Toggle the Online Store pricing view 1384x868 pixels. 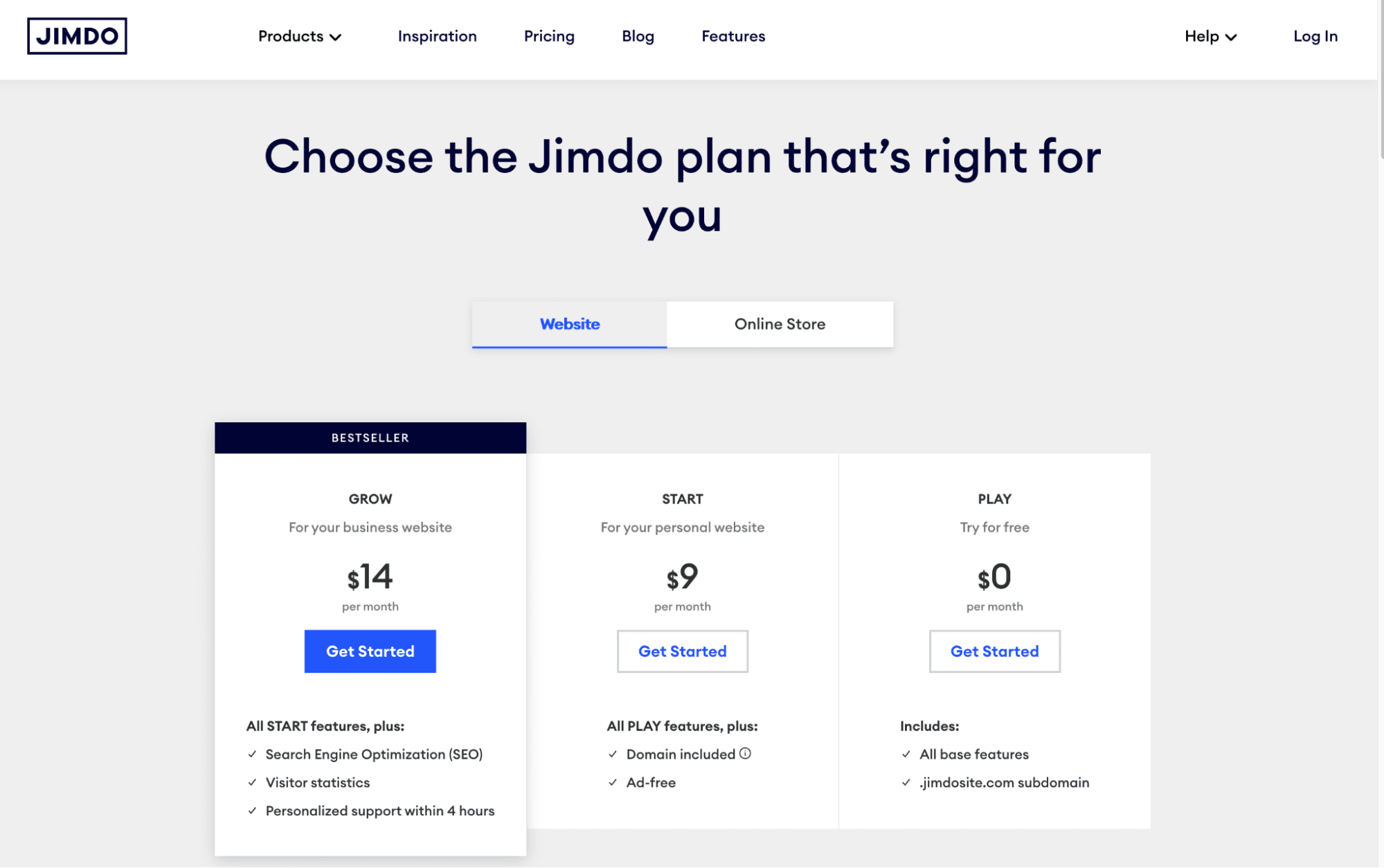tap(780, 323)
